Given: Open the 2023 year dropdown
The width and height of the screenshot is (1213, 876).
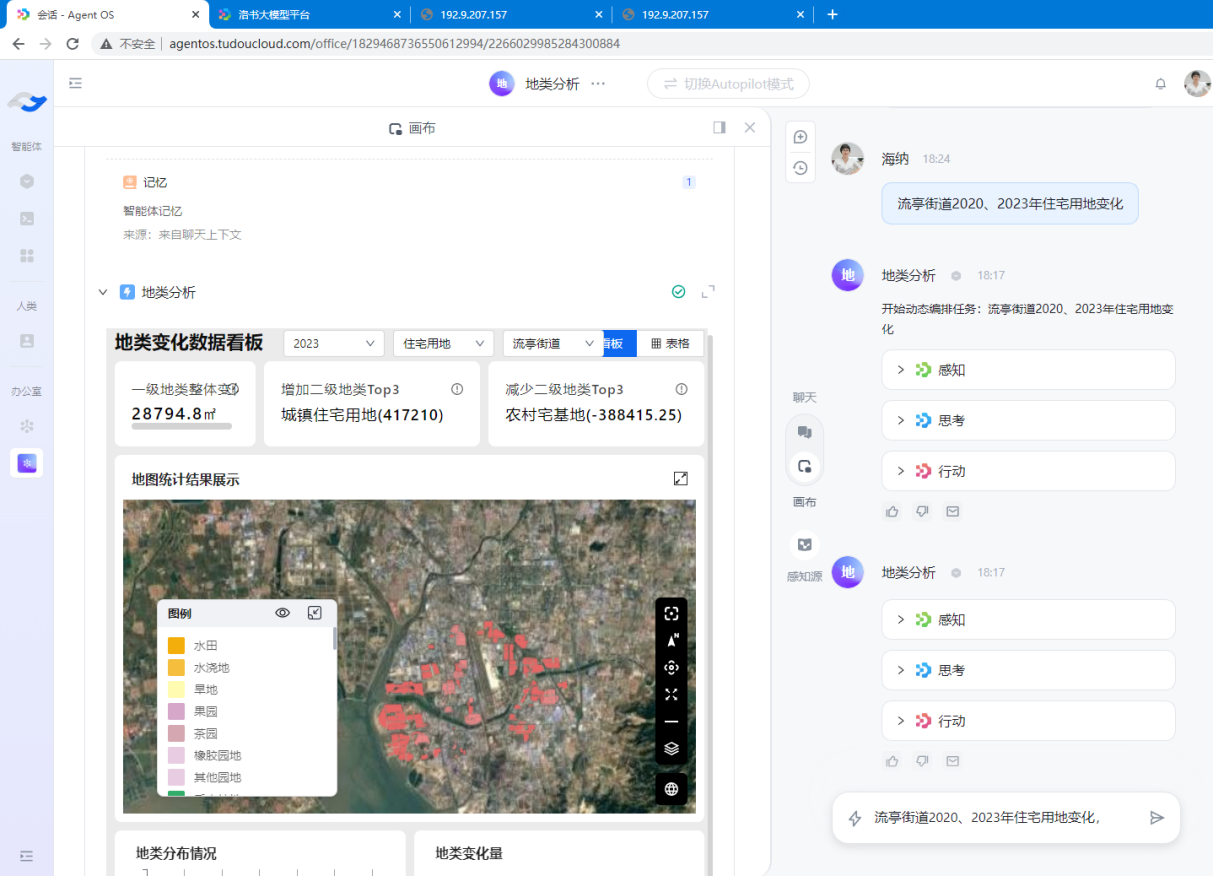Looking at the screenshot, I should pos(334,343).
